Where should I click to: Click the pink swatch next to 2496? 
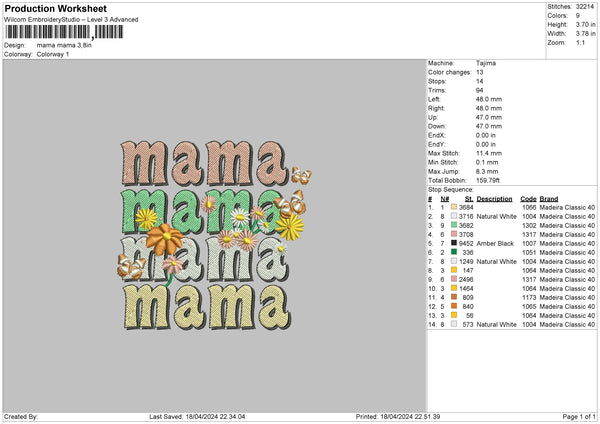(x=454, y=279)
